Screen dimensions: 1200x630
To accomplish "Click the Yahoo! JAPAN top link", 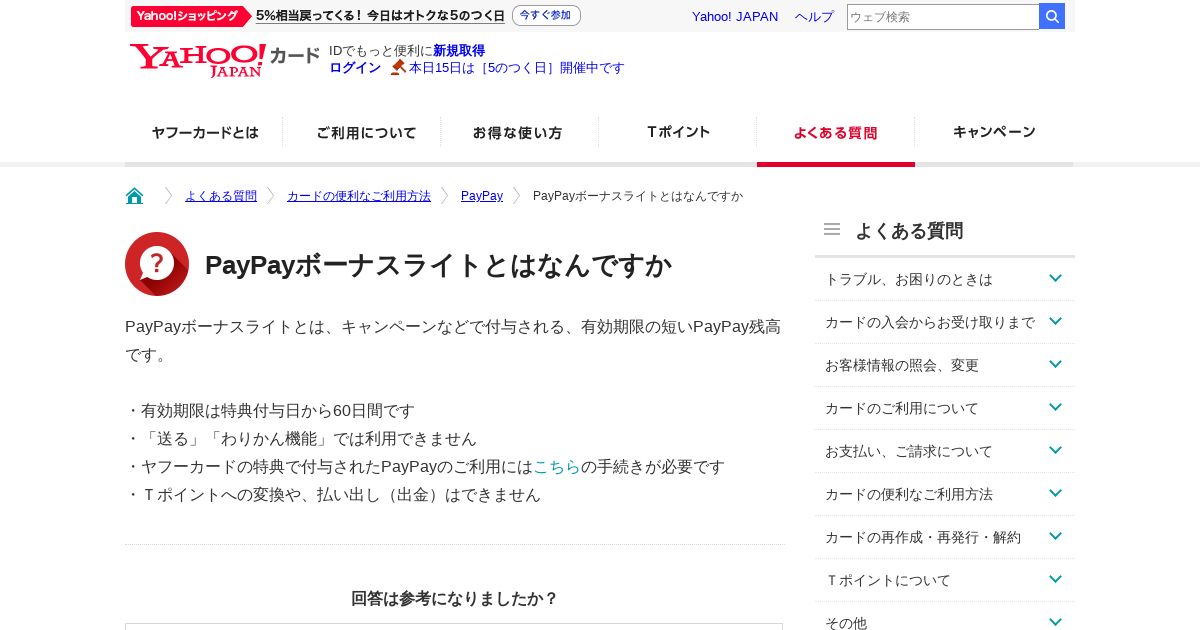I will [735, 16].
